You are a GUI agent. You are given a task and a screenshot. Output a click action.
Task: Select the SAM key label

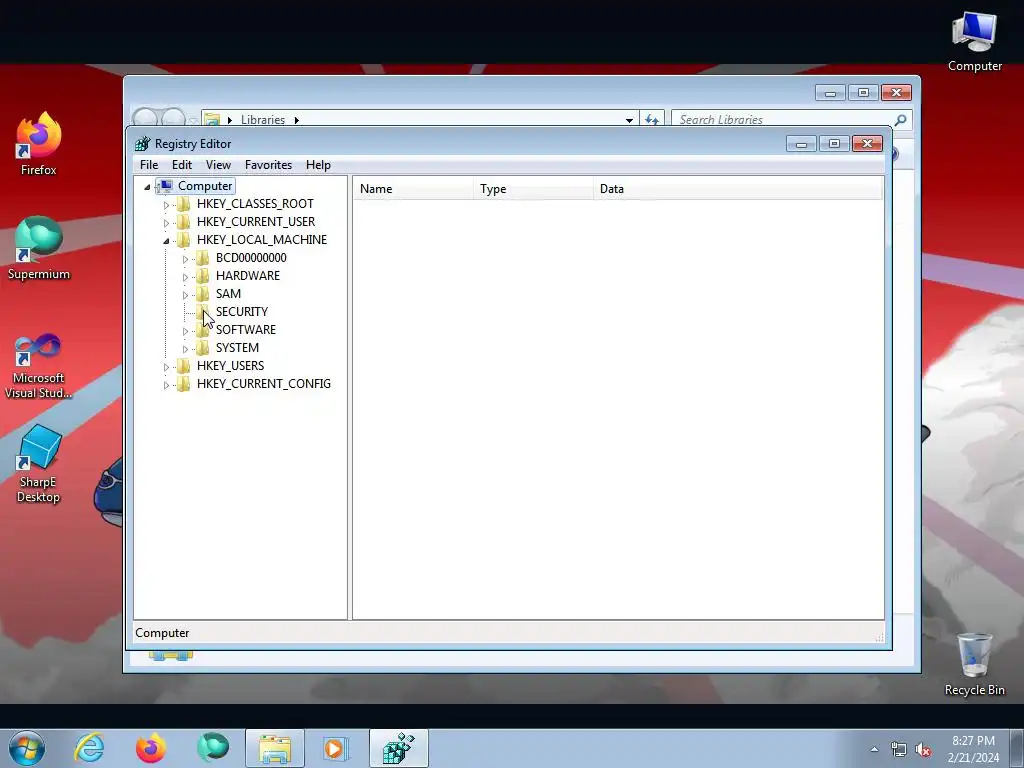(229, 294)
